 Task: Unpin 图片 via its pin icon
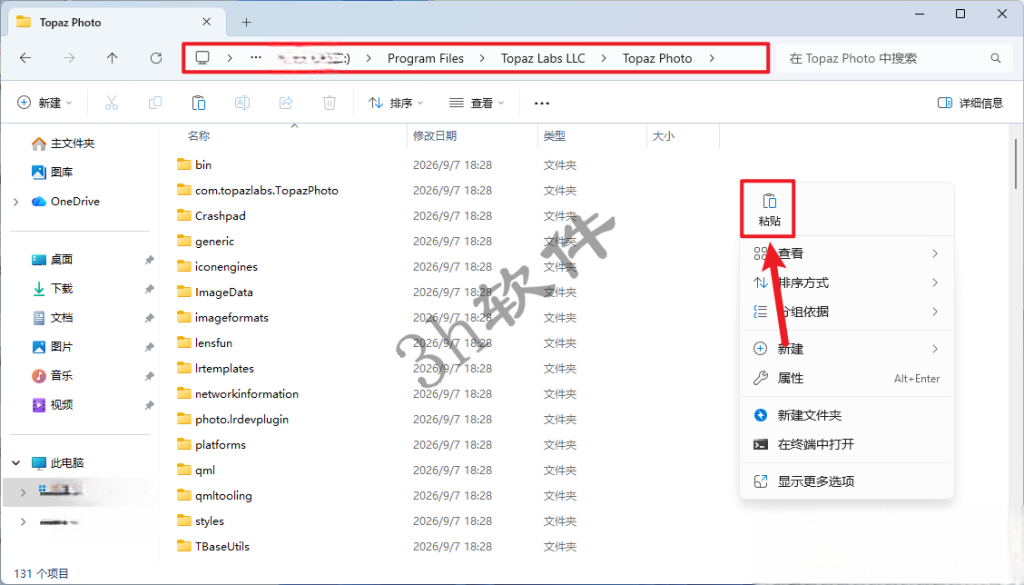[149, 347]
